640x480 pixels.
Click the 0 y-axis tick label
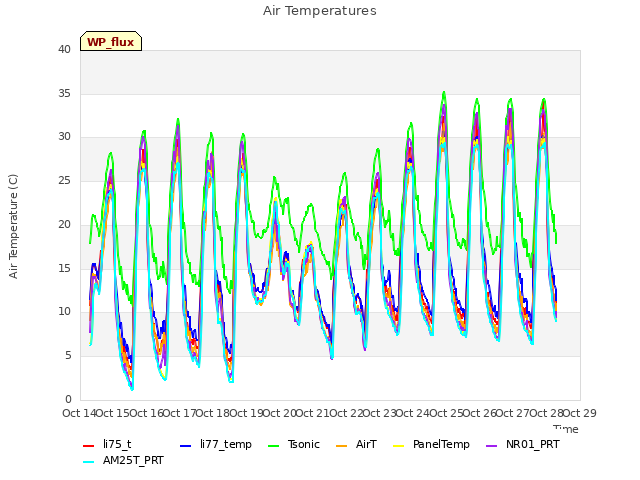[68, 399]
